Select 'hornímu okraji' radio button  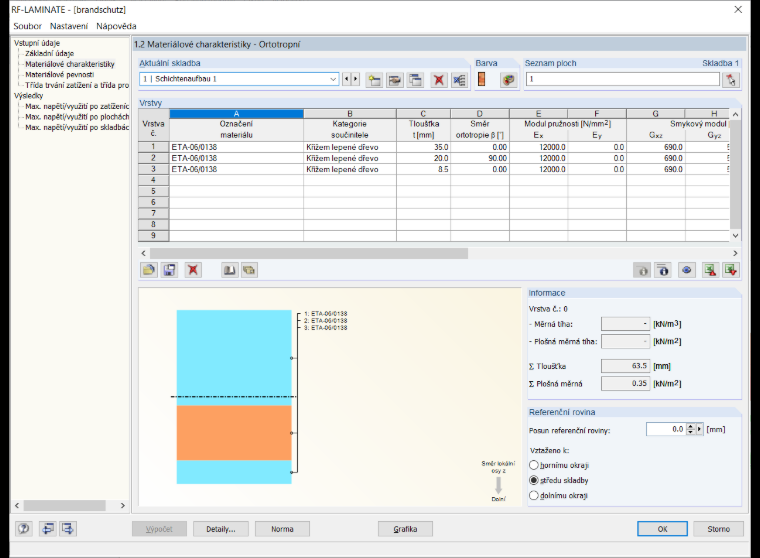pos(534,465)
